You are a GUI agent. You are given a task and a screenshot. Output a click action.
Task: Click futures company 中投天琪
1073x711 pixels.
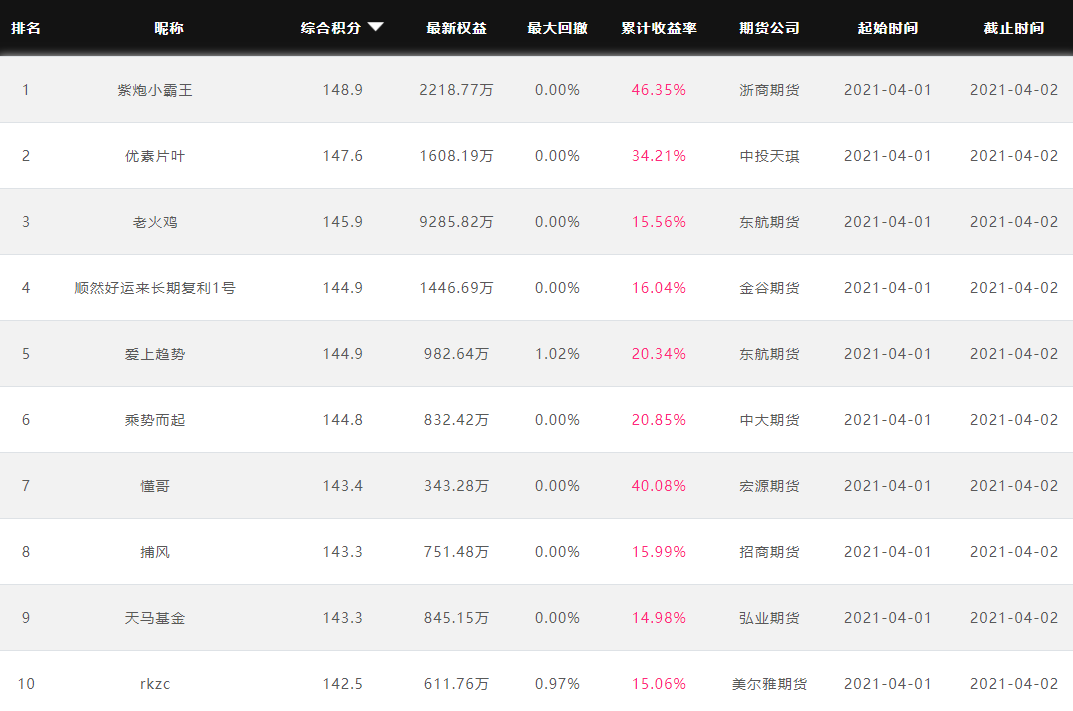(770, 156)
